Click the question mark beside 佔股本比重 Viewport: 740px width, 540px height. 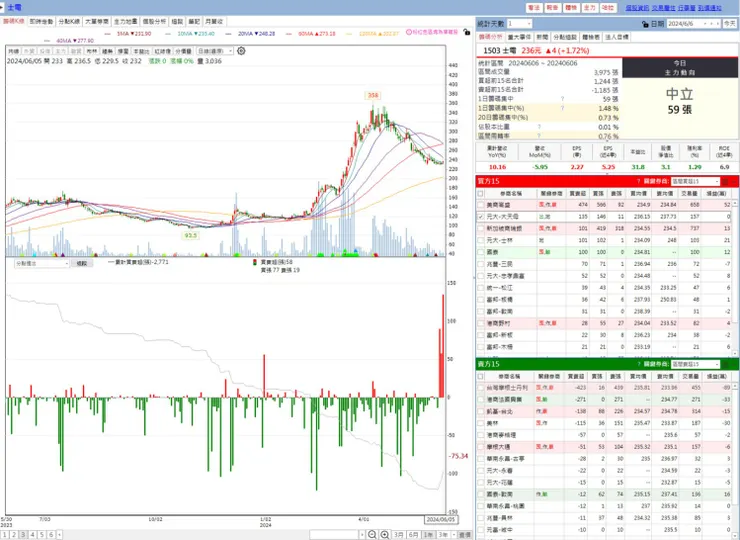[x=539, y=127]
